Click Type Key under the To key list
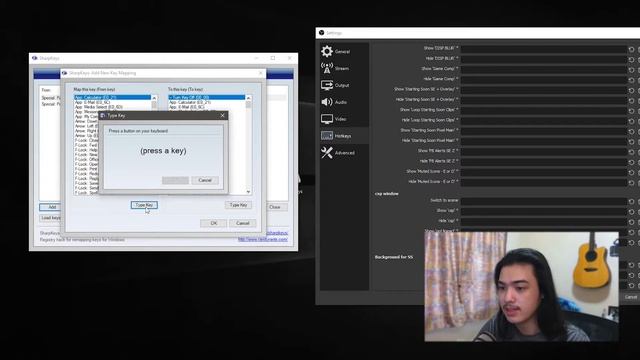This screenshot has height=360, width=640. point(238,205)
